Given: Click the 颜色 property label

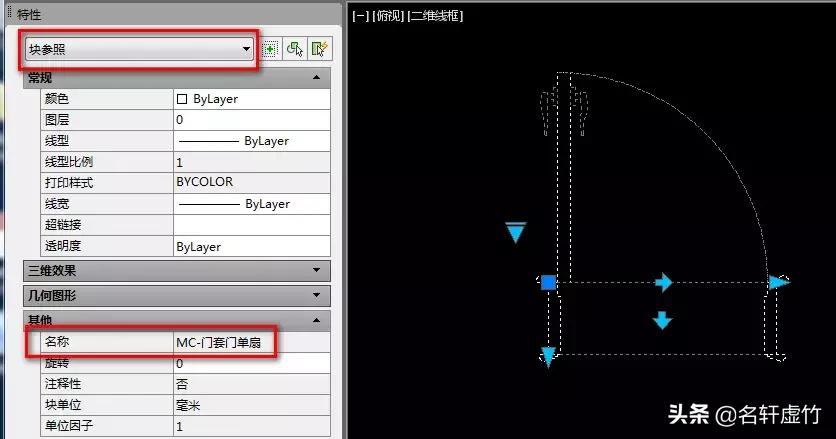Looking at the screenshot, I should click(x=57, y=99).
